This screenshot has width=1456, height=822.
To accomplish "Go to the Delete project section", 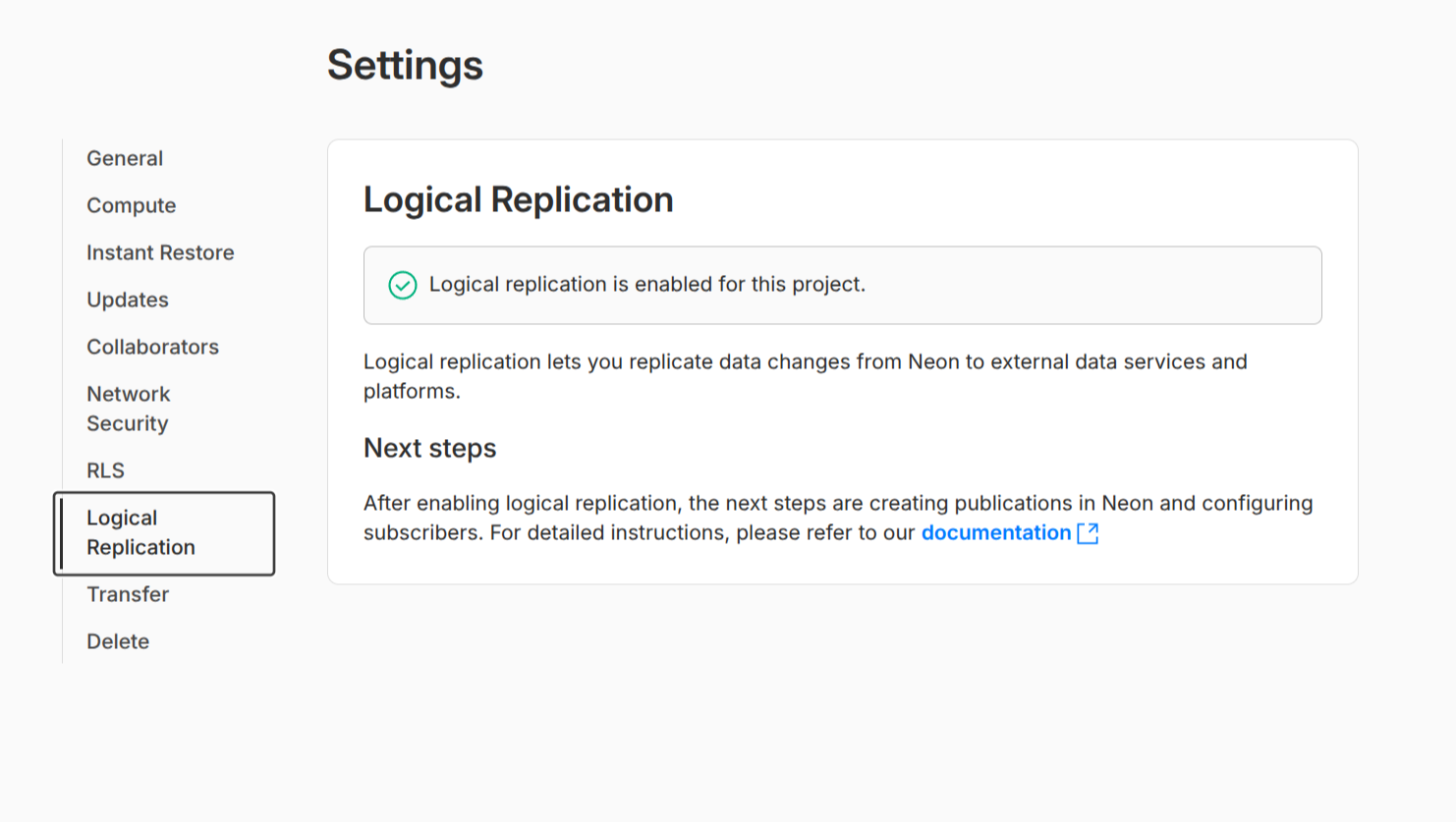I will pyautogui.click(x=117, y=641).
